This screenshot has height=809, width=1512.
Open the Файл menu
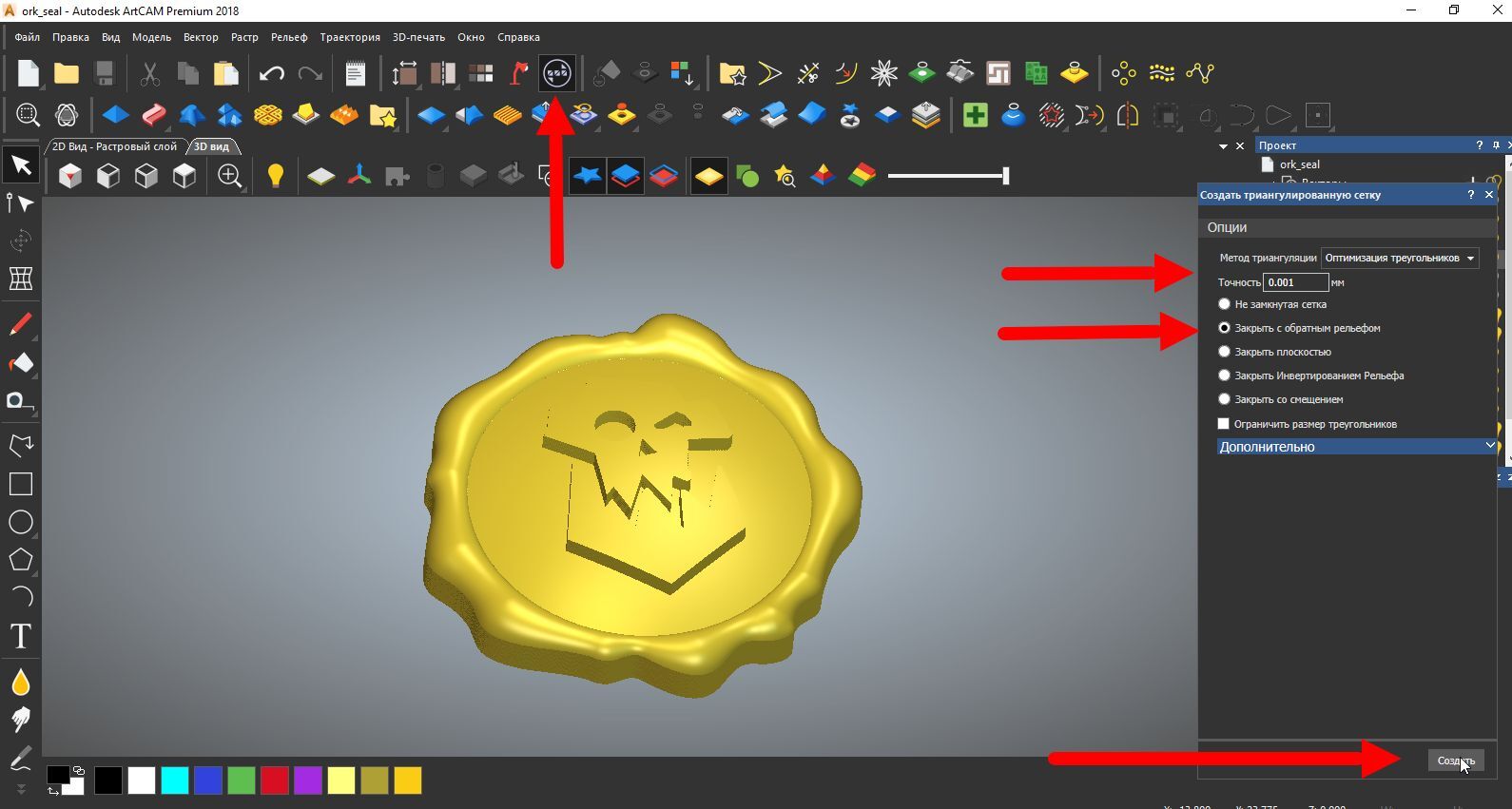pos(28,37)
